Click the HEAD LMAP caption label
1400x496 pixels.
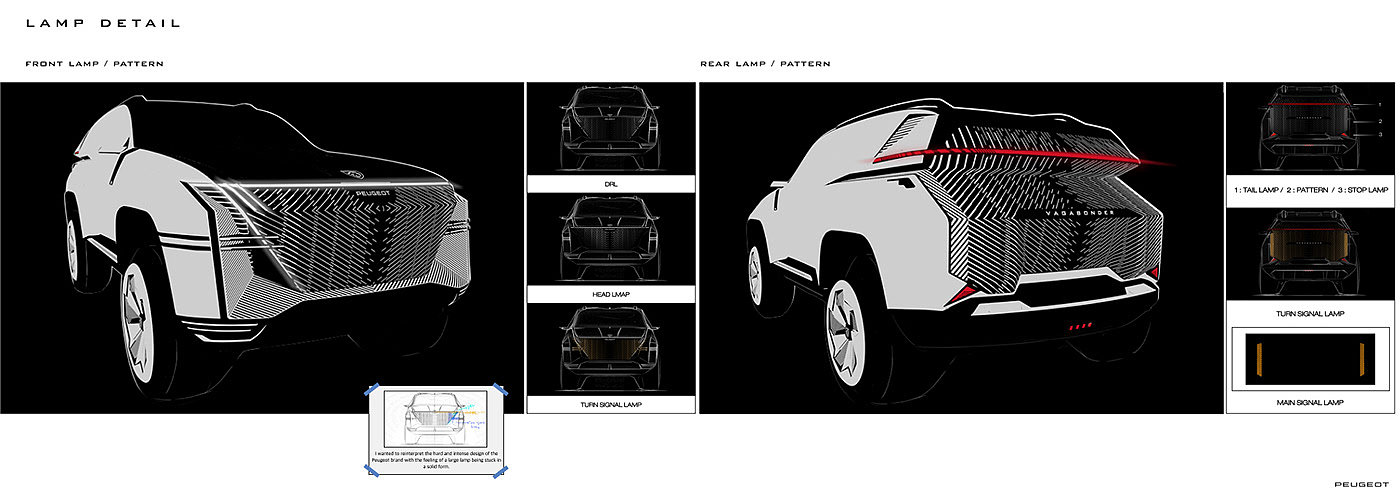coord(610,294)
